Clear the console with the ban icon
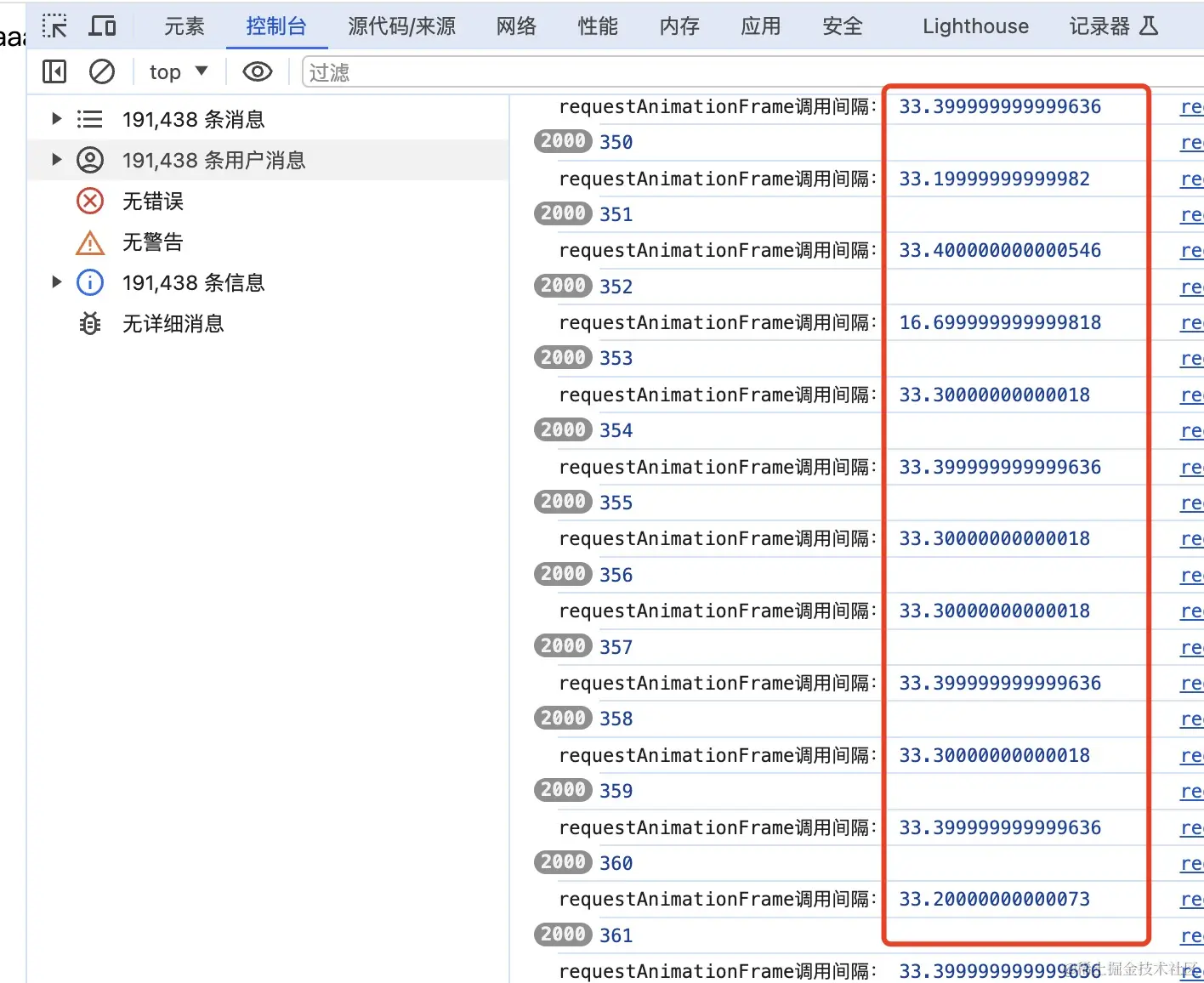Screen dimensions: 1204x983 [x=102, y=72]
